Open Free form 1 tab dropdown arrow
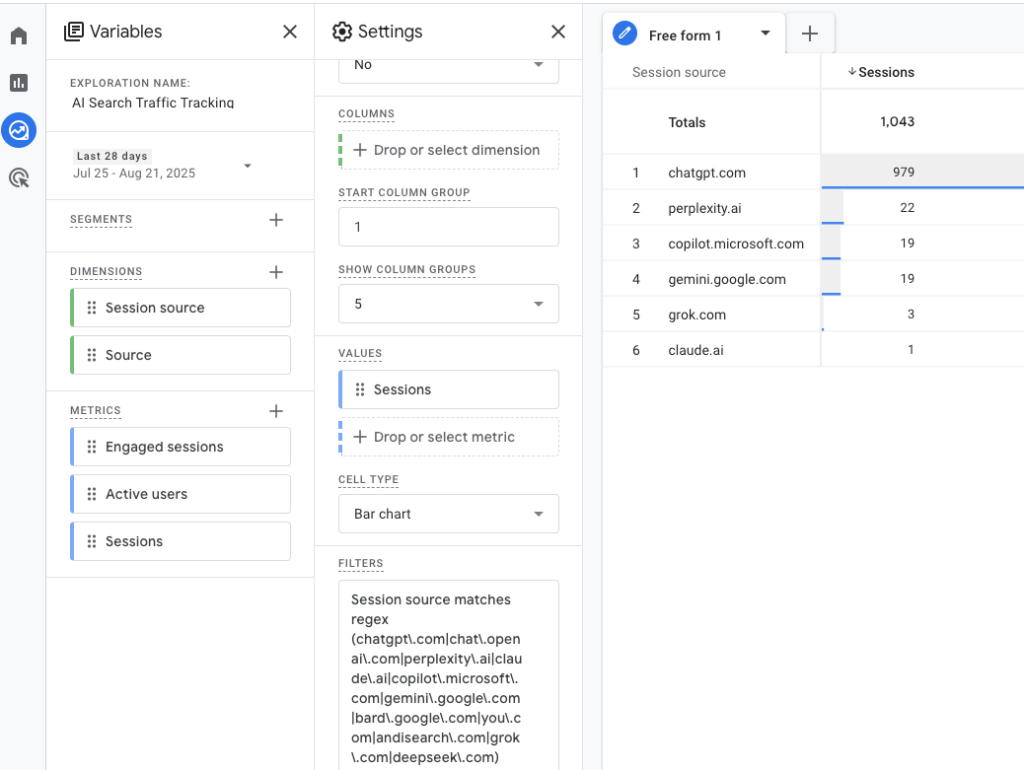The width and height of the screenshot is (1024, 770). (765, 34)
